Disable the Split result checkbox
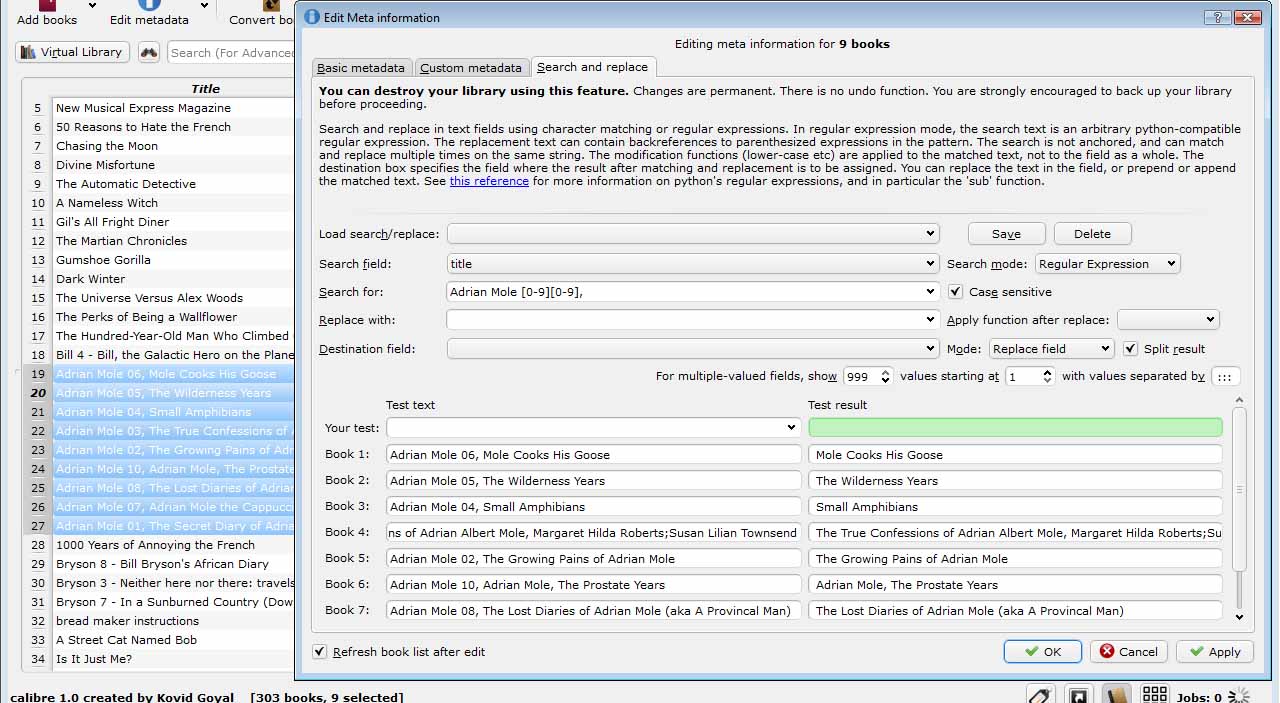 (x=1130, y=349)
